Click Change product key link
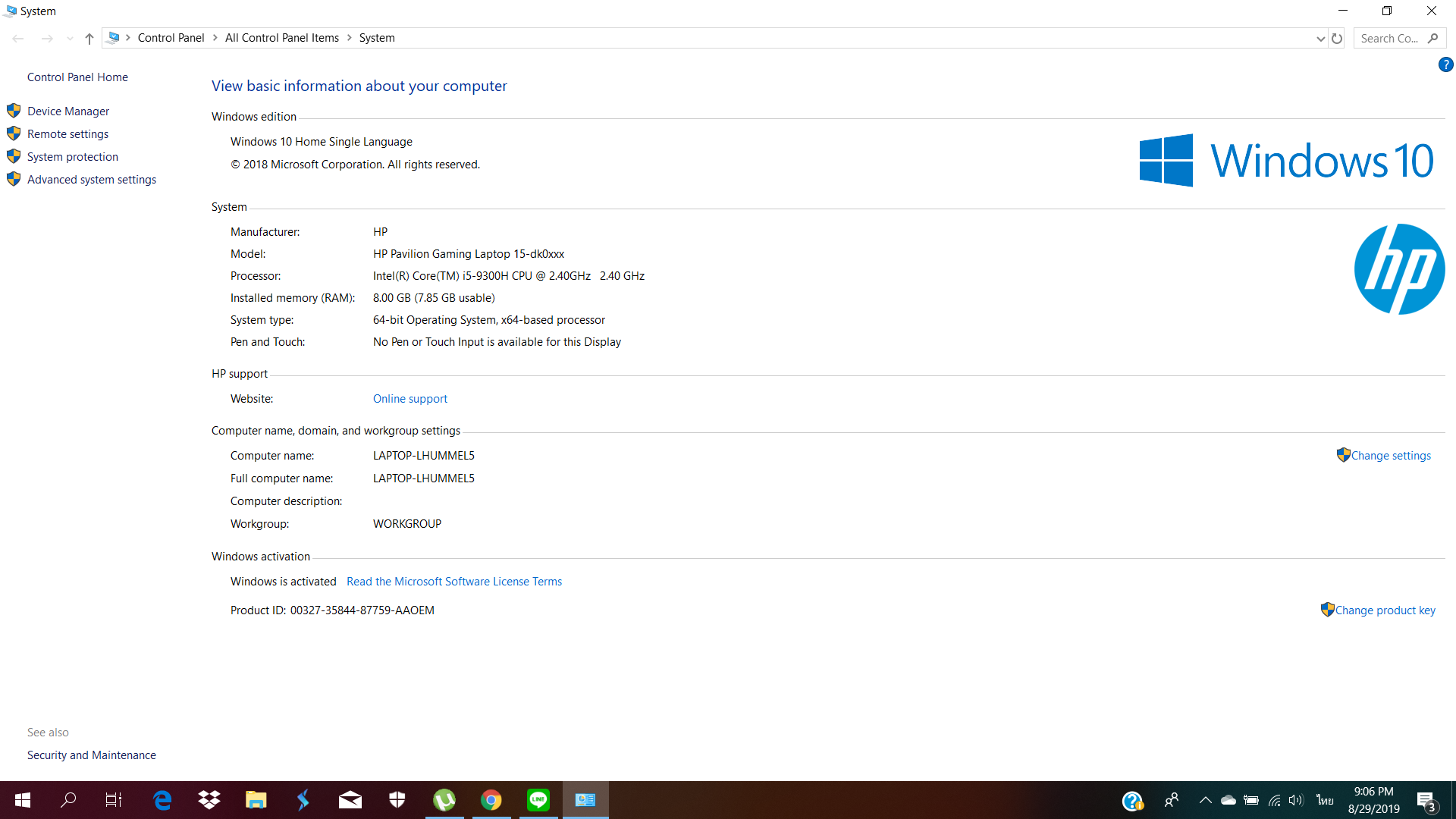Viewport: 1456px width, 819px height. point(1385,610)
